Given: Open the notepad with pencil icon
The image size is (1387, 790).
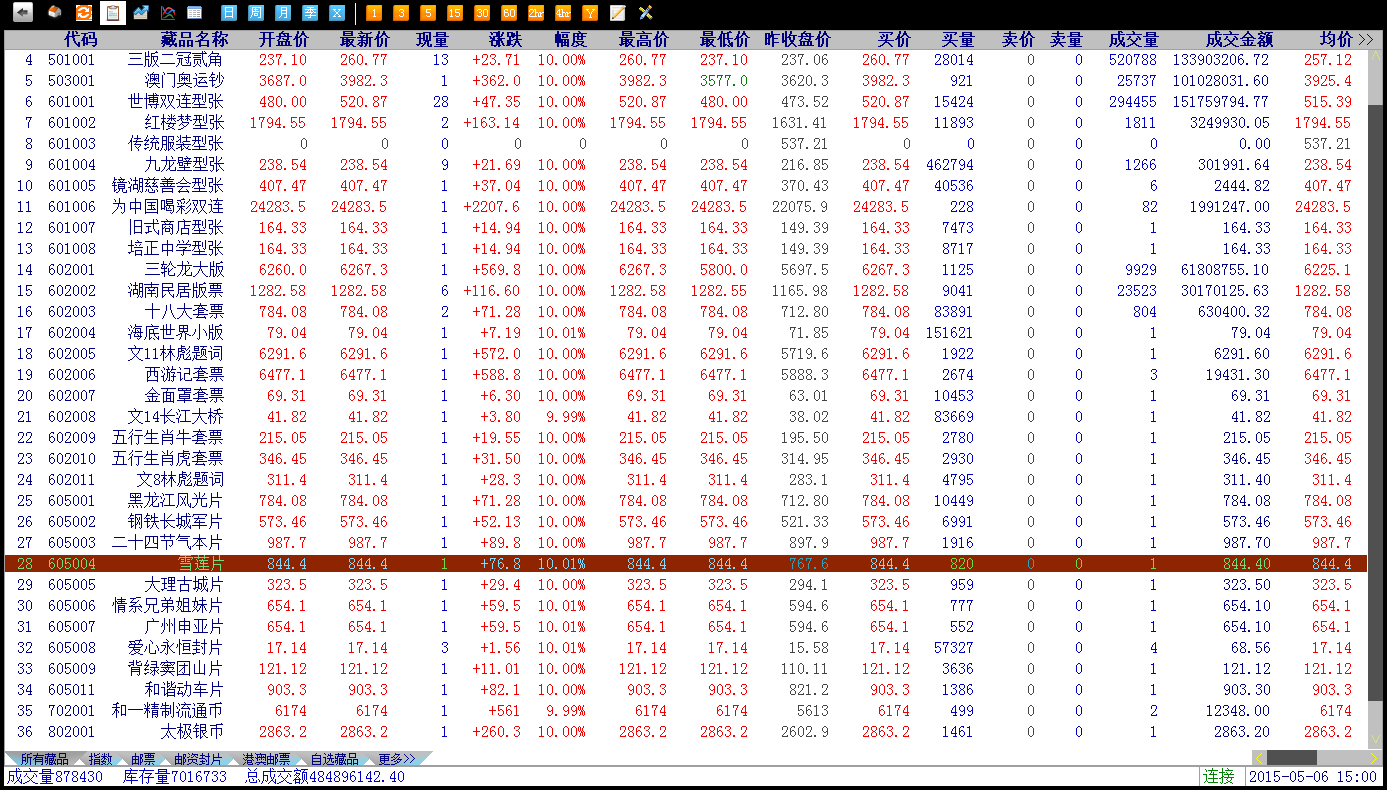Looking at the screenshot, I should [618, 13].
